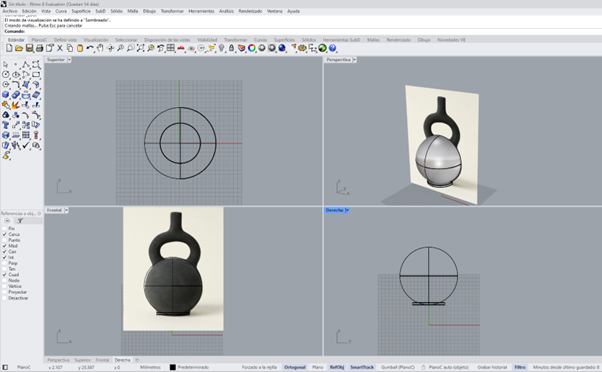This screenshot has width=602, height=372.
Task: Open the Layers panel icon
Action: [241, 48]
